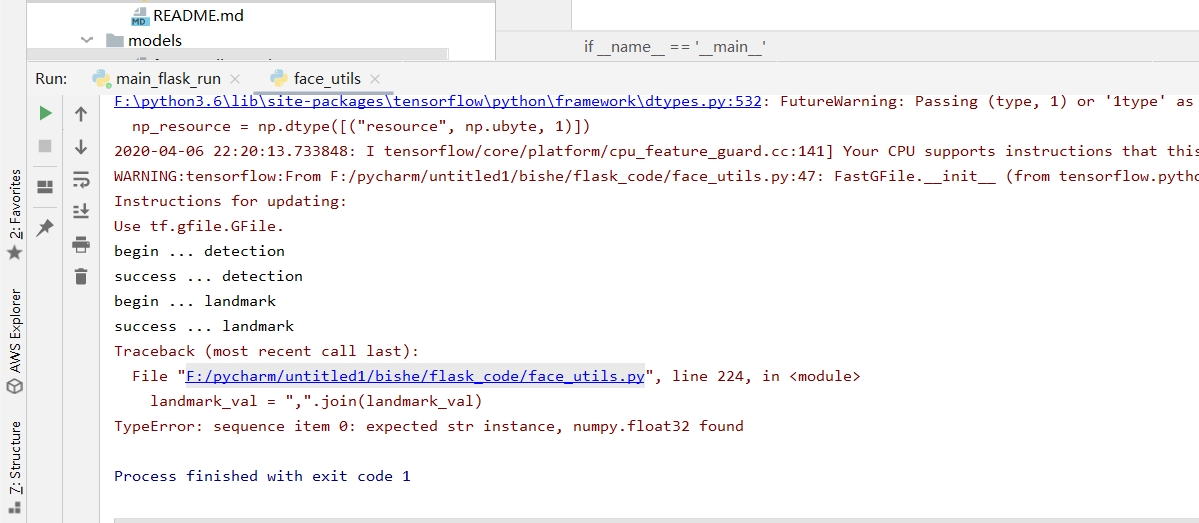Image resolution: width=1199 pixels, height=523 pixels.
Task: Click the np_resource = np.dtype code line
Action: click(x=361, y=127)
